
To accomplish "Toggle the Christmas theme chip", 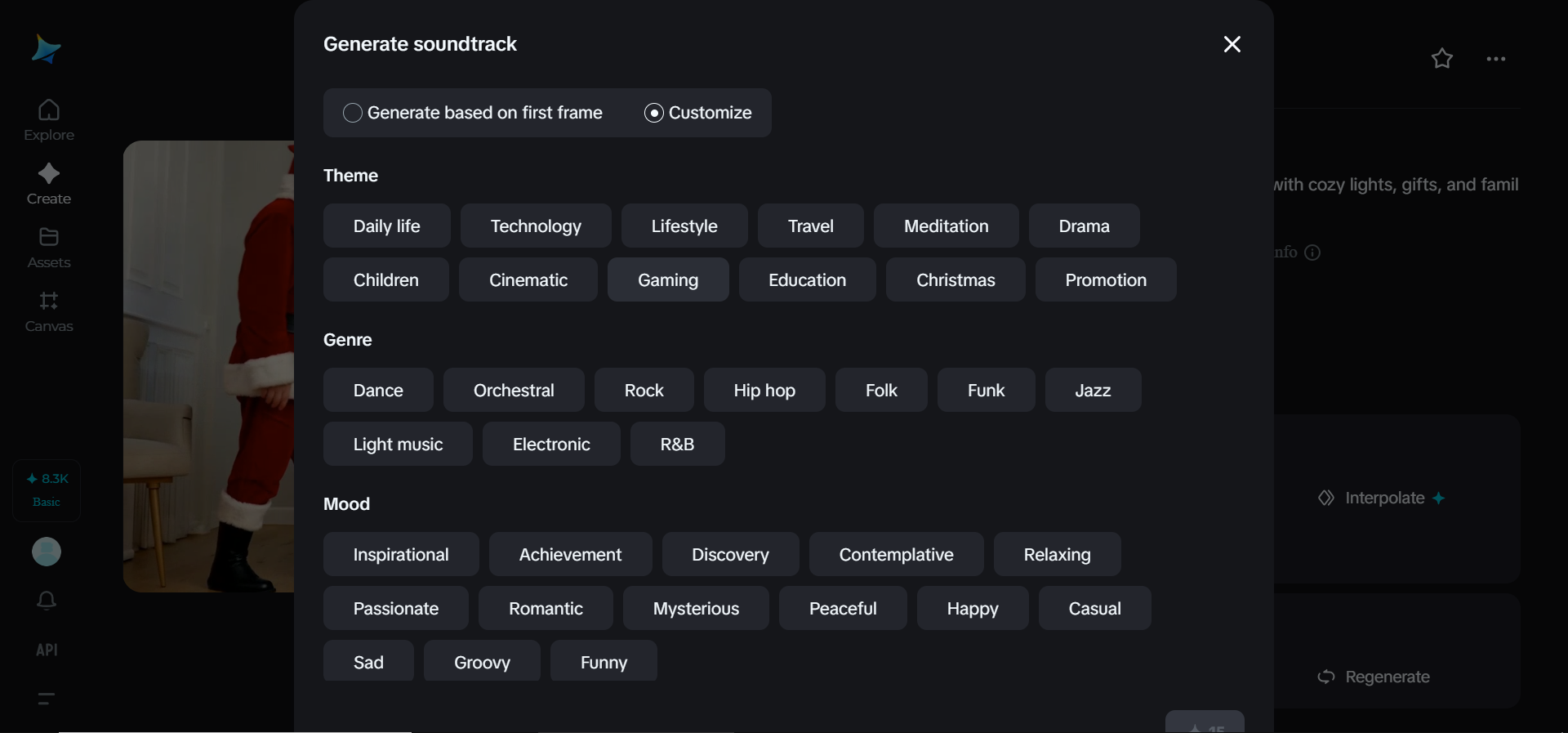I will (955, 279).
